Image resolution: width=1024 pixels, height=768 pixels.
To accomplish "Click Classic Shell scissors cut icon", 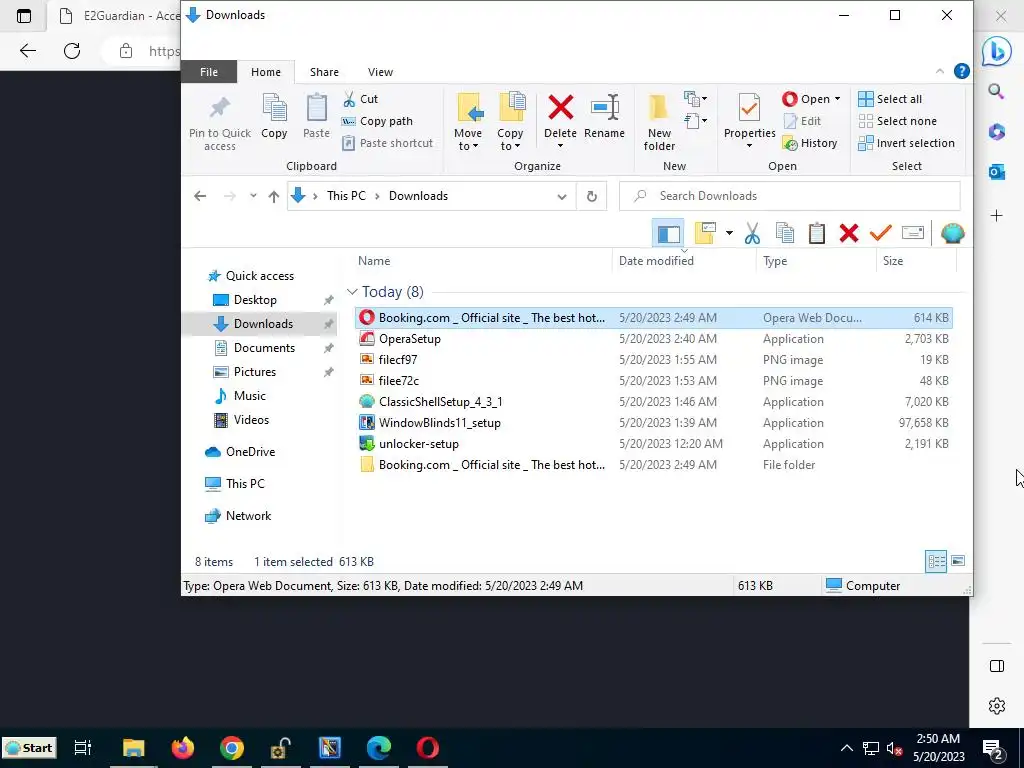I will point(752,233).
